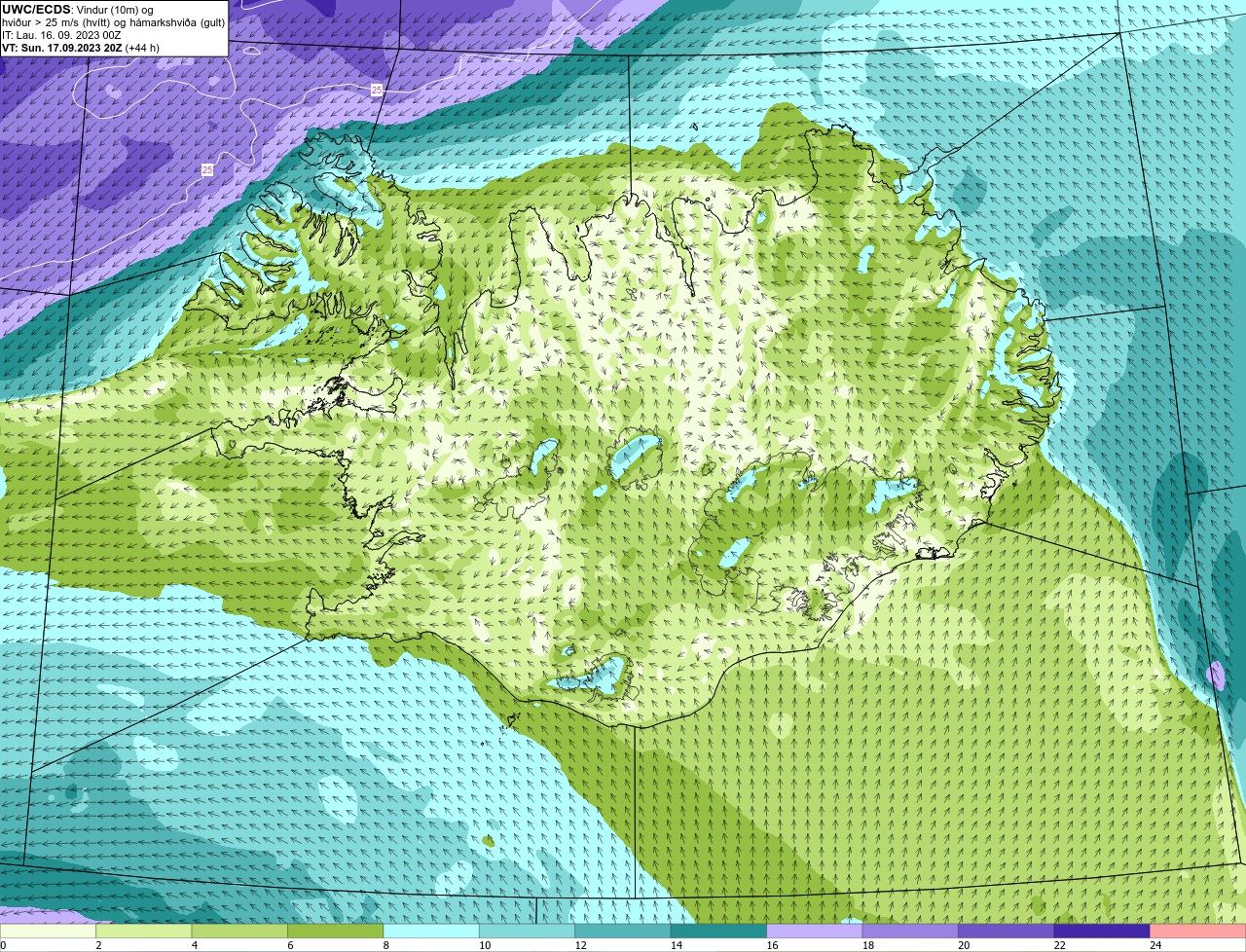1246x952 pixels.
Task: Select the legend scale value "4"
Action: pos(195,945)
